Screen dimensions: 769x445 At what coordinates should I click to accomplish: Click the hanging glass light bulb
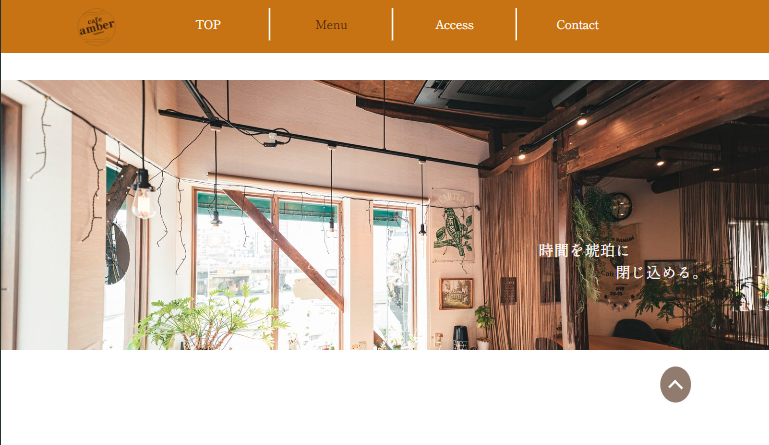click(143, 201)
